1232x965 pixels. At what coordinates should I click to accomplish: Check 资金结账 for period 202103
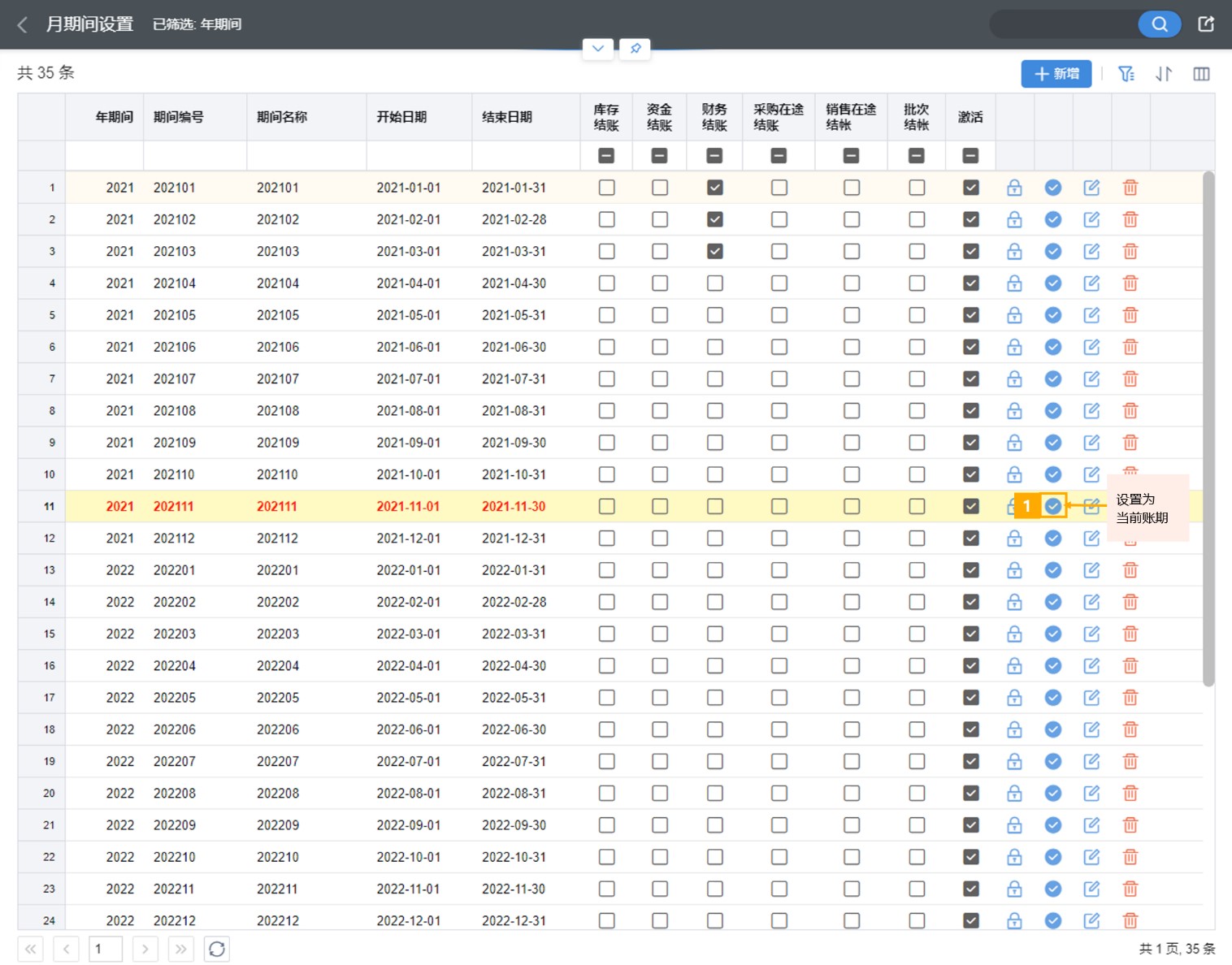(659, 251)
